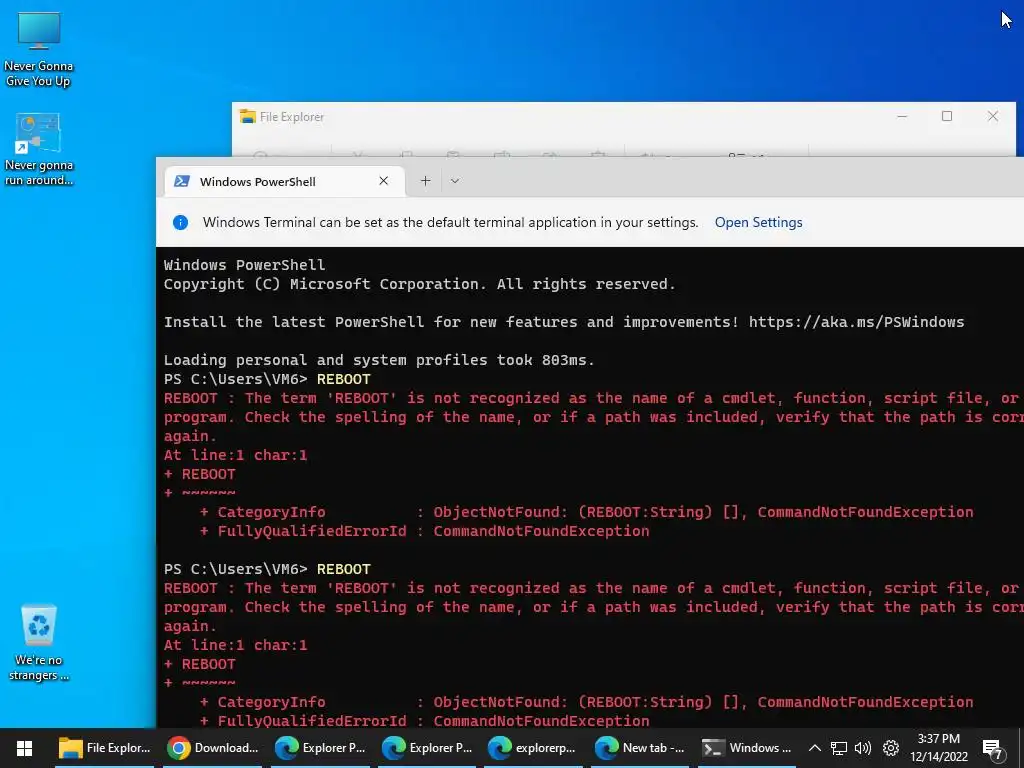This screenshot has height=768, width=1024.
Task: Click the aka.ms/PSWindows URL in terminal
Action: [856, 322]
